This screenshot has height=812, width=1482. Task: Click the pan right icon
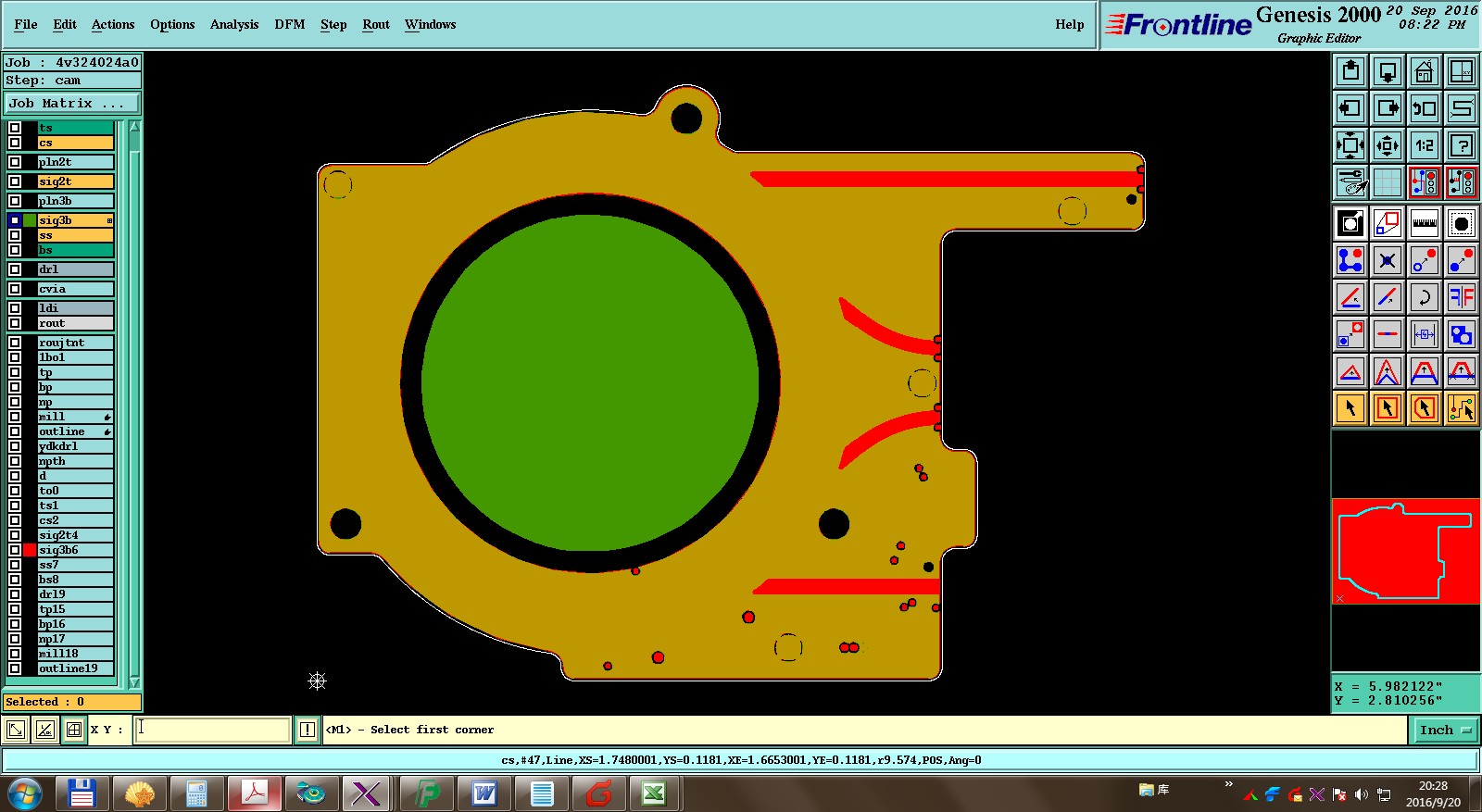[x=1388, y=108]
